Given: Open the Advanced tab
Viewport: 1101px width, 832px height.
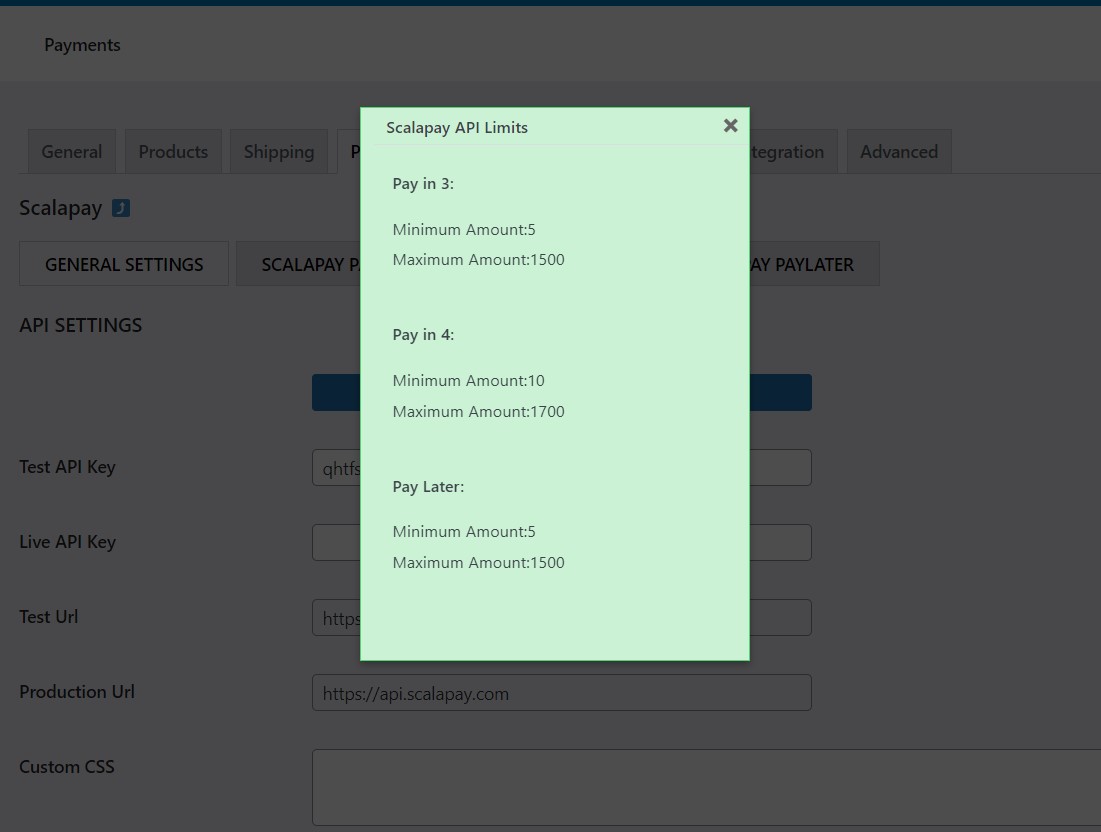Looking at the screenshot, I should click(899, 152).
